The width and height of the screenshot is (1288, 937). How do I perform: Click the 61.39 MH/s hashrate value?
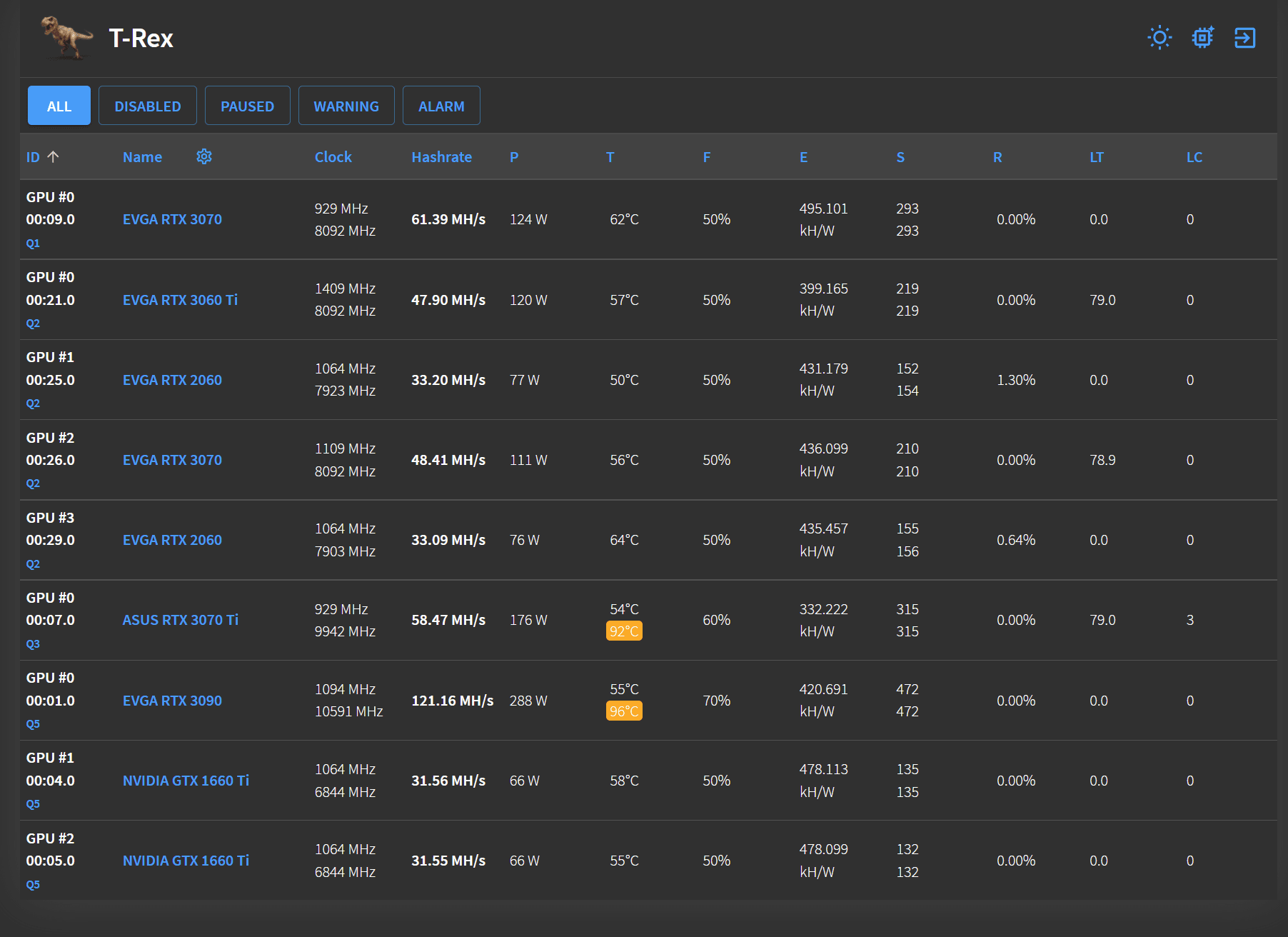point(448,219)
